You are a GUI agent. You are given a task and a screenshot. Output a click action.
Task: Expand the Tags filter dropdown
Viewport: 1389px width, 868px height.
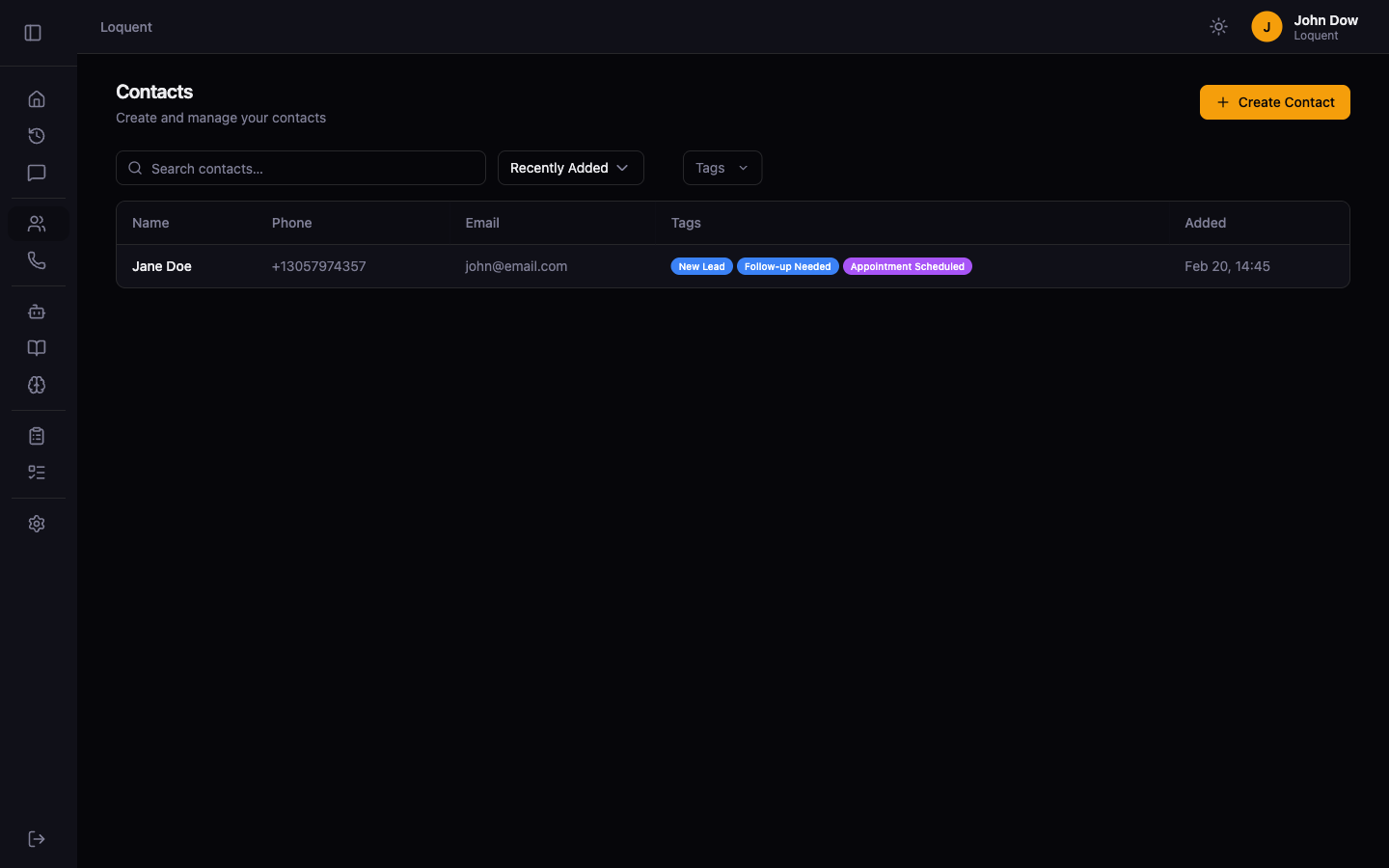tap(722, 168)
